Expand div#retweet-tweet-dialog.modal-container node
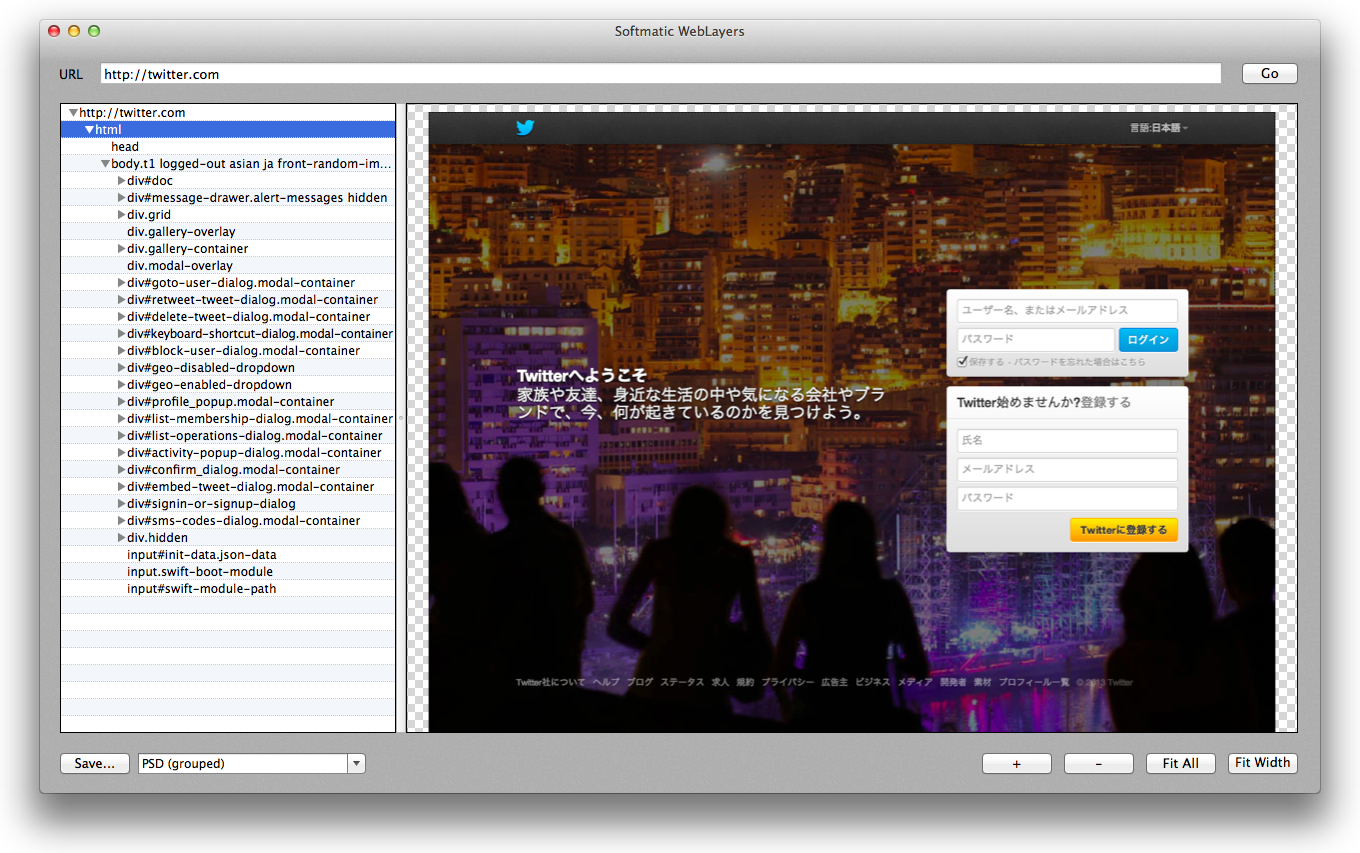 pos(121,300)
